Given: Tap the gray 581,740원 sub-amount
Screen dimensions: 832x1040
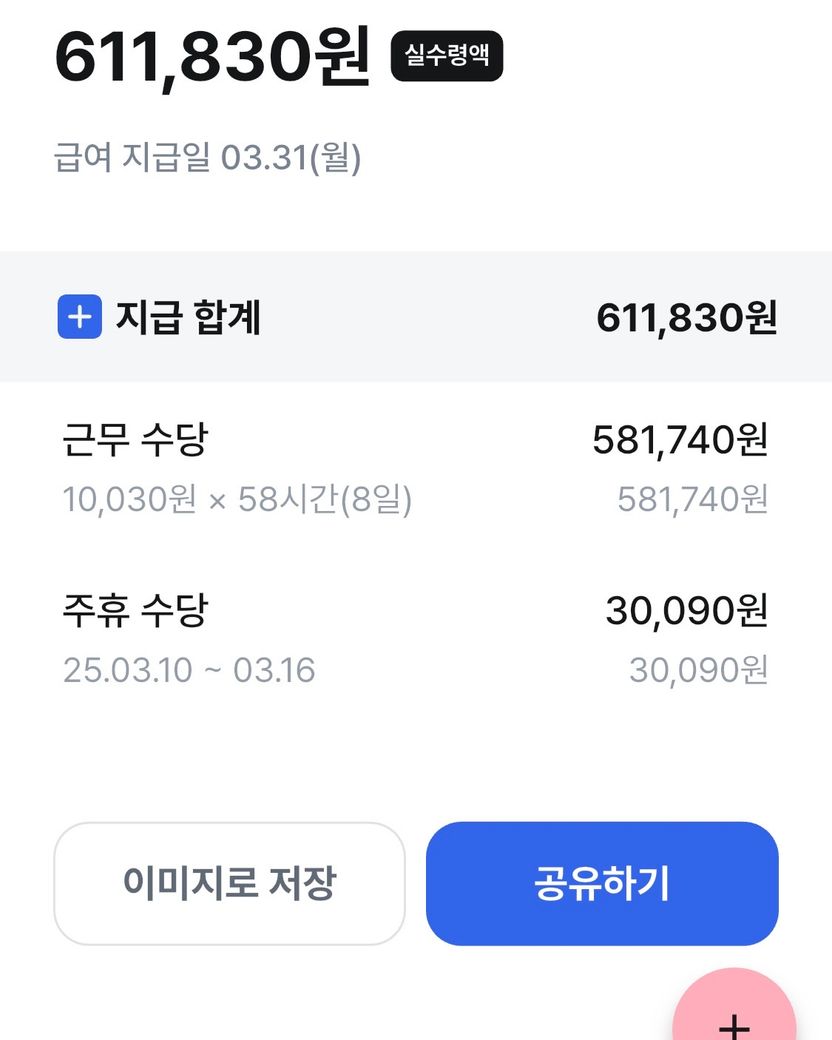Looking at the screenshot, I should pos(692,498).
